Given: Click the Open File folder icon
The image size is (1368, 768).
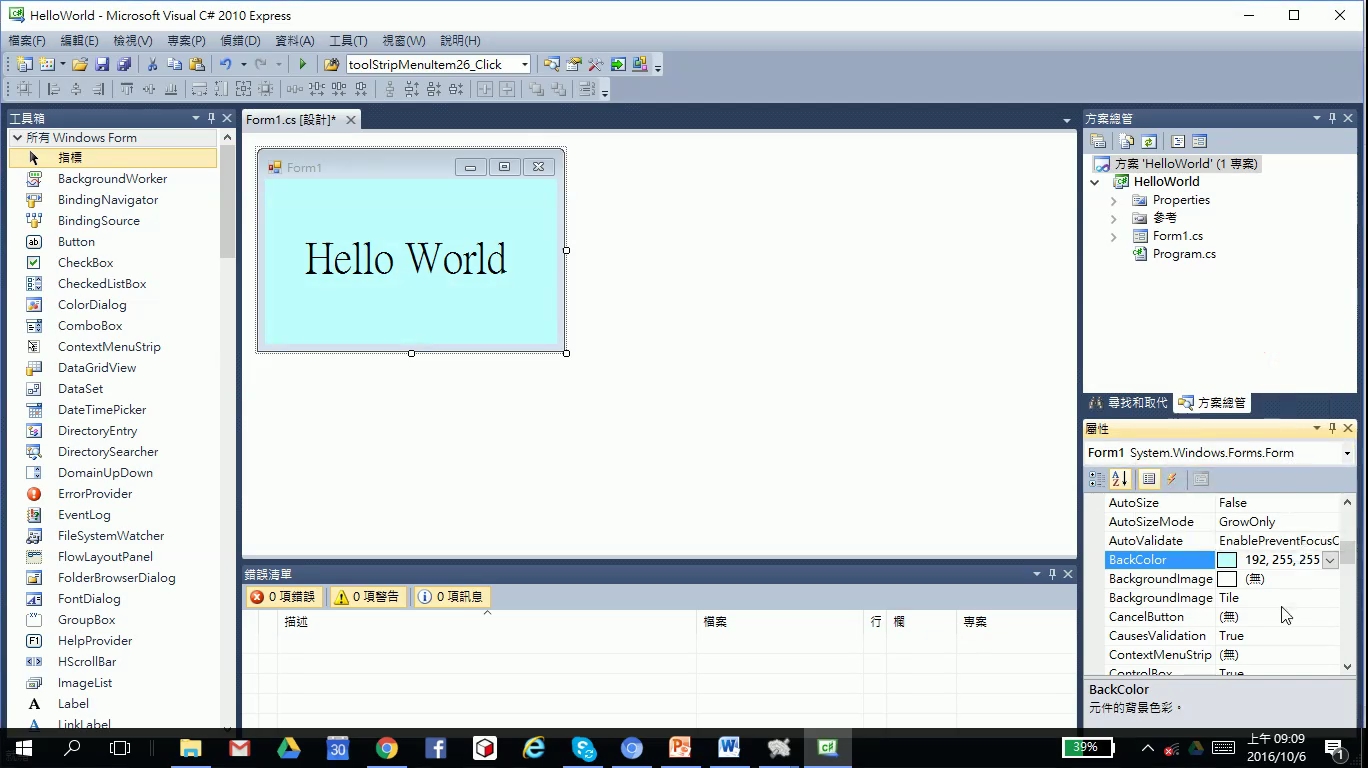Looking at the screenshot, I should coord(79,64).
